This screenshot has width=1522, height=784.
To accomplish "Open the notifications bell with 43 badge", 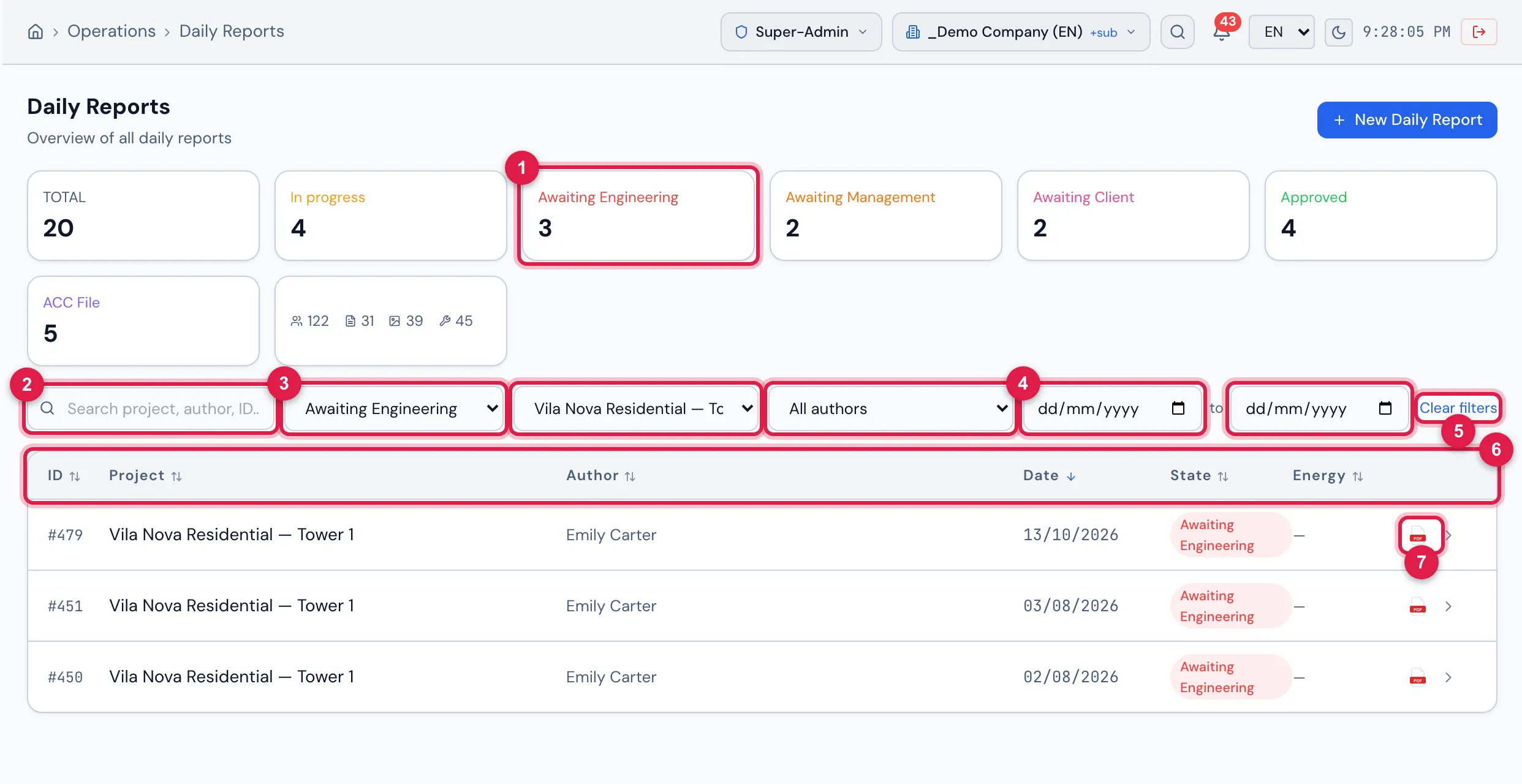I will pos(1222,32).
